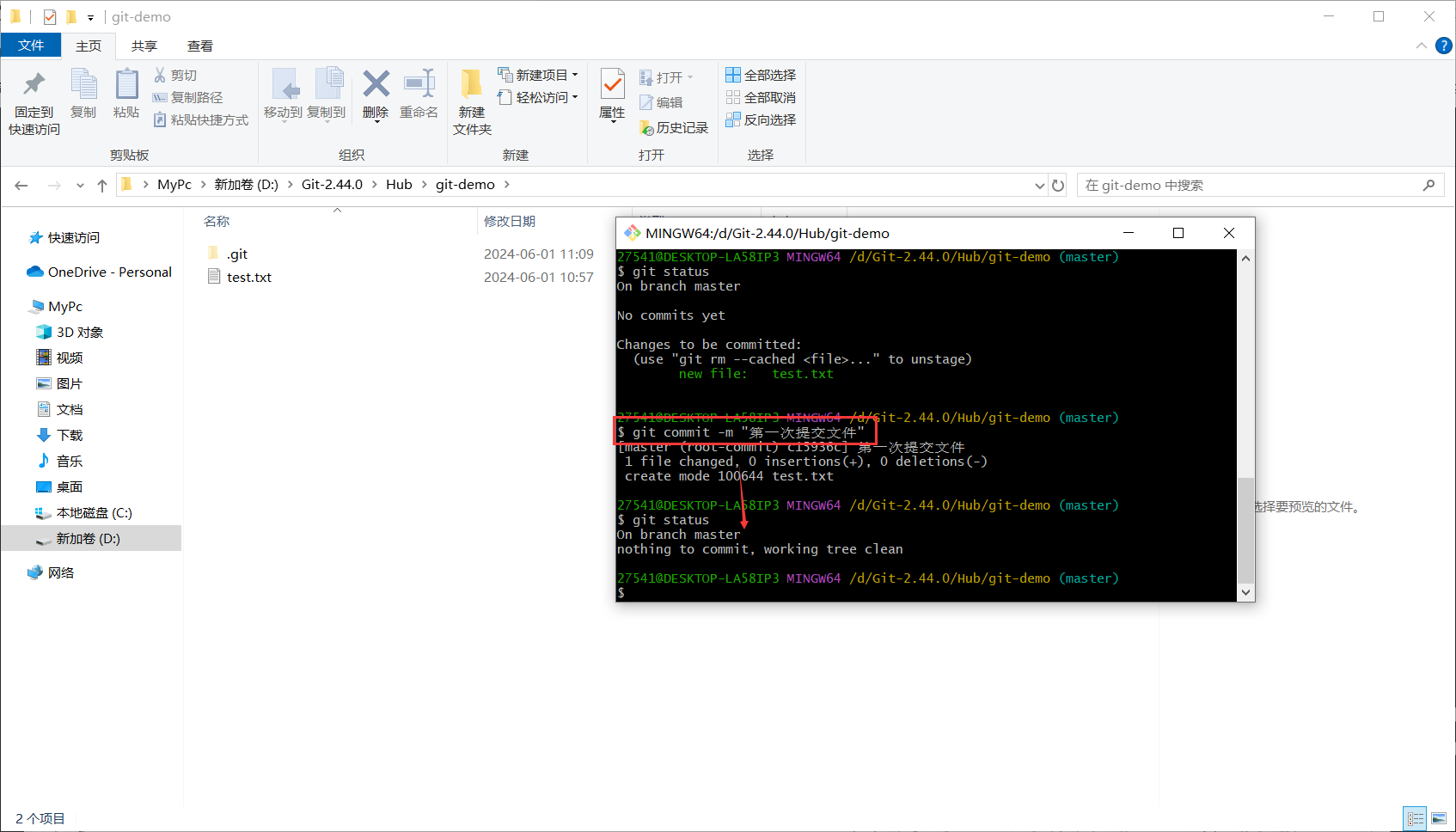Select the Home (主页) ribbon tab
This screenshot has height=832, width=1456.
(89, 46)
